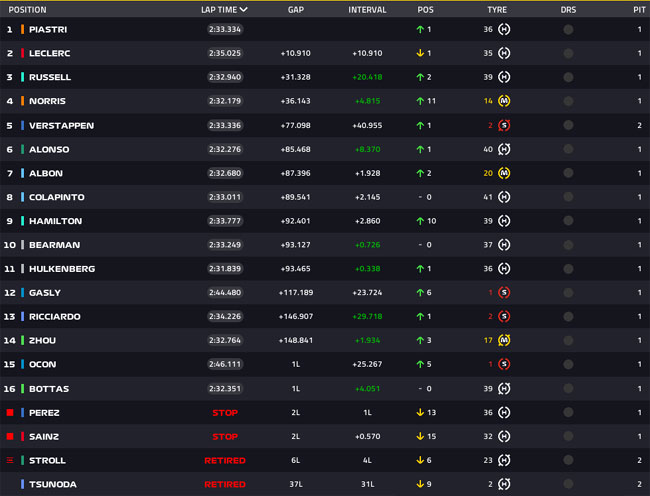Click Stroll's RETIRED status text
The height and width of the screenshot is (496, 650).
[225, 460]
